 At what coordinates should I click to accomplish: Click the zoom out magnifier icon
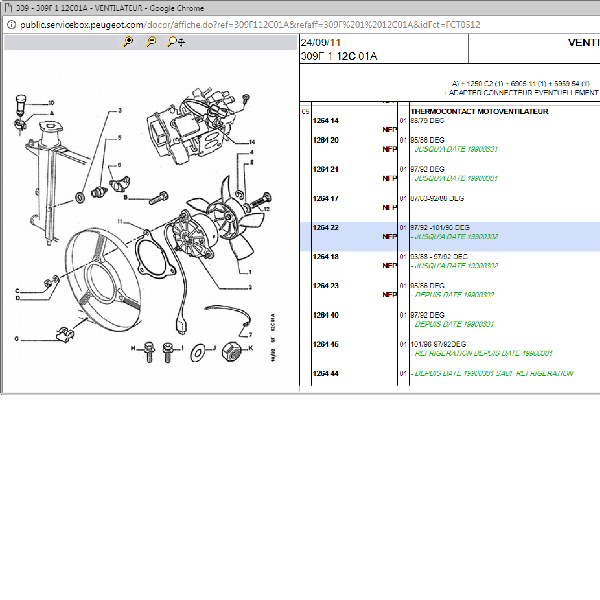pyautogui.click(x=151, y=41)
